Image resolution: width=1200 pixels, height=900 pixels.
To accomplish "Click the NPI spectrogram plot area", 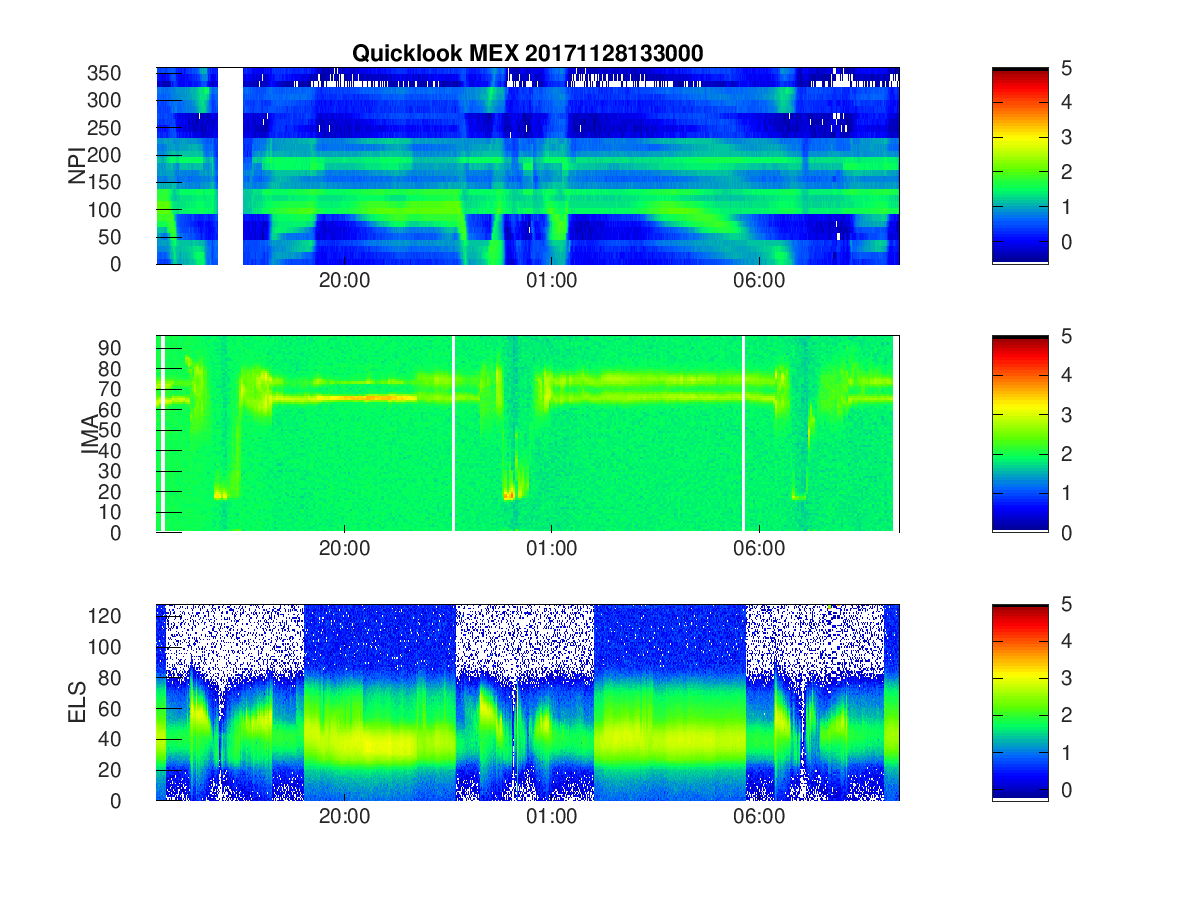I will point(528,166).
